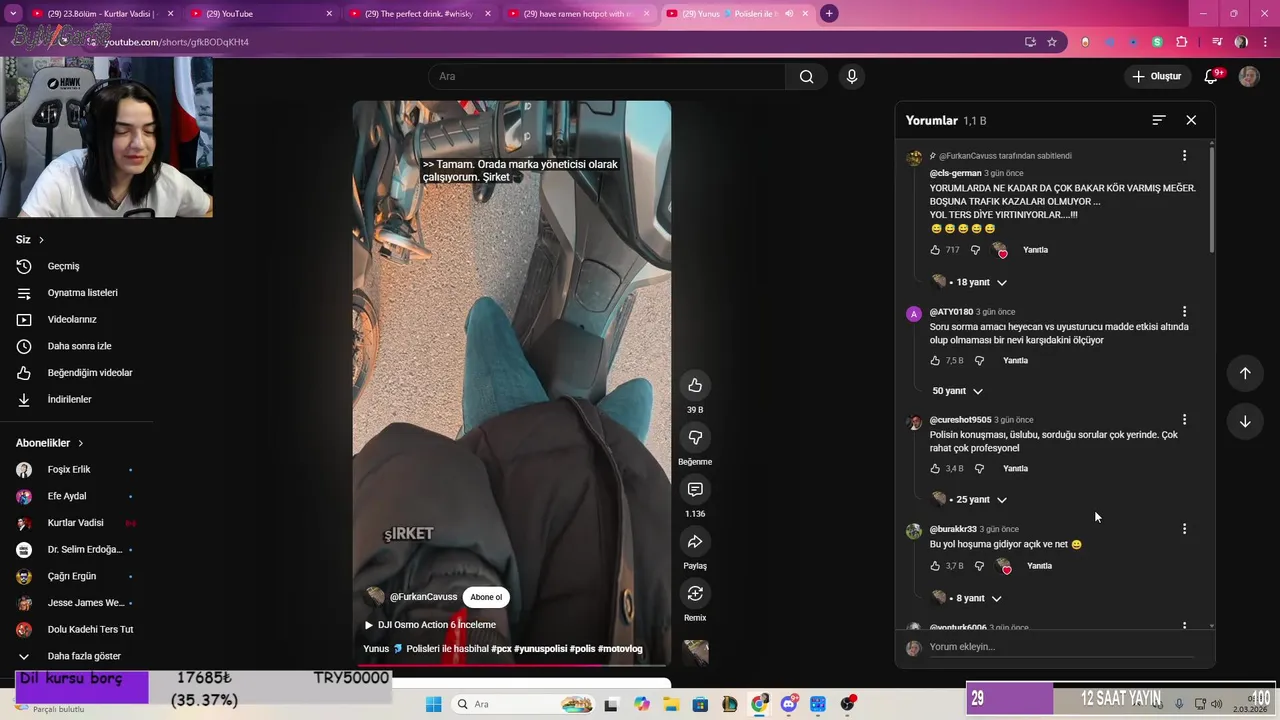This screenshot has height=720, width=1280.
Task: Start voice search with the microphone icon
Action: (851, 77)
